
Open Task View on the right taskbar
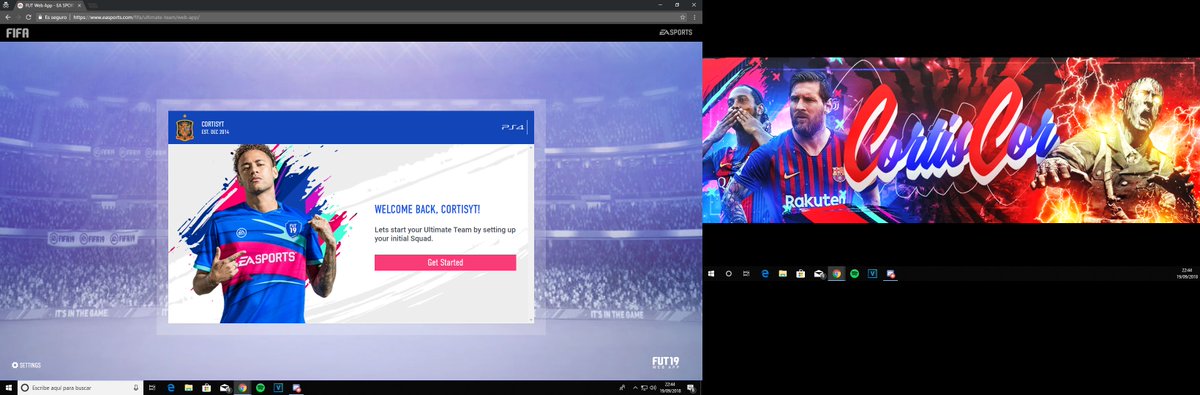(x=747, y=273)
